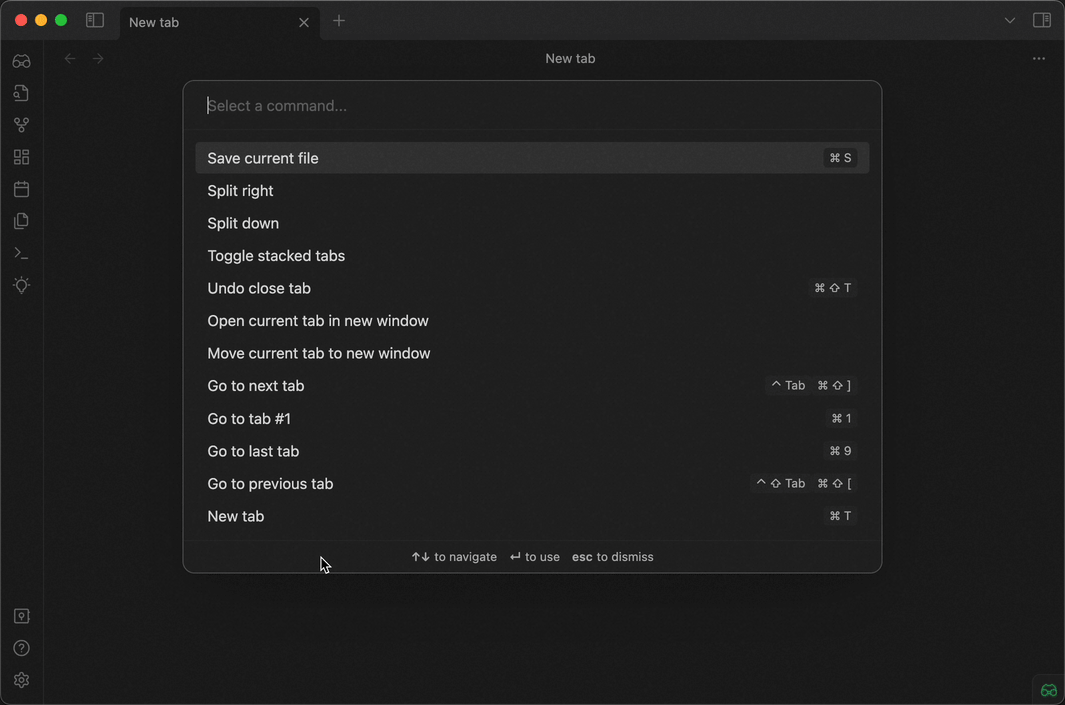The image size is (1065, 705).
Task: Click the lightbulb icon in ribbon
Action: tap(22, 285)
